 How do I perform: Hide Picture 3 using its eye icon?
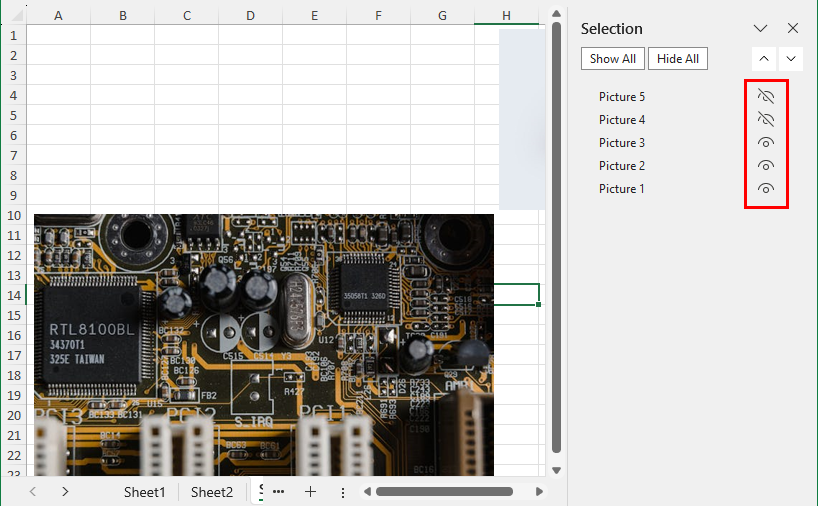click(x=765, y=142)
